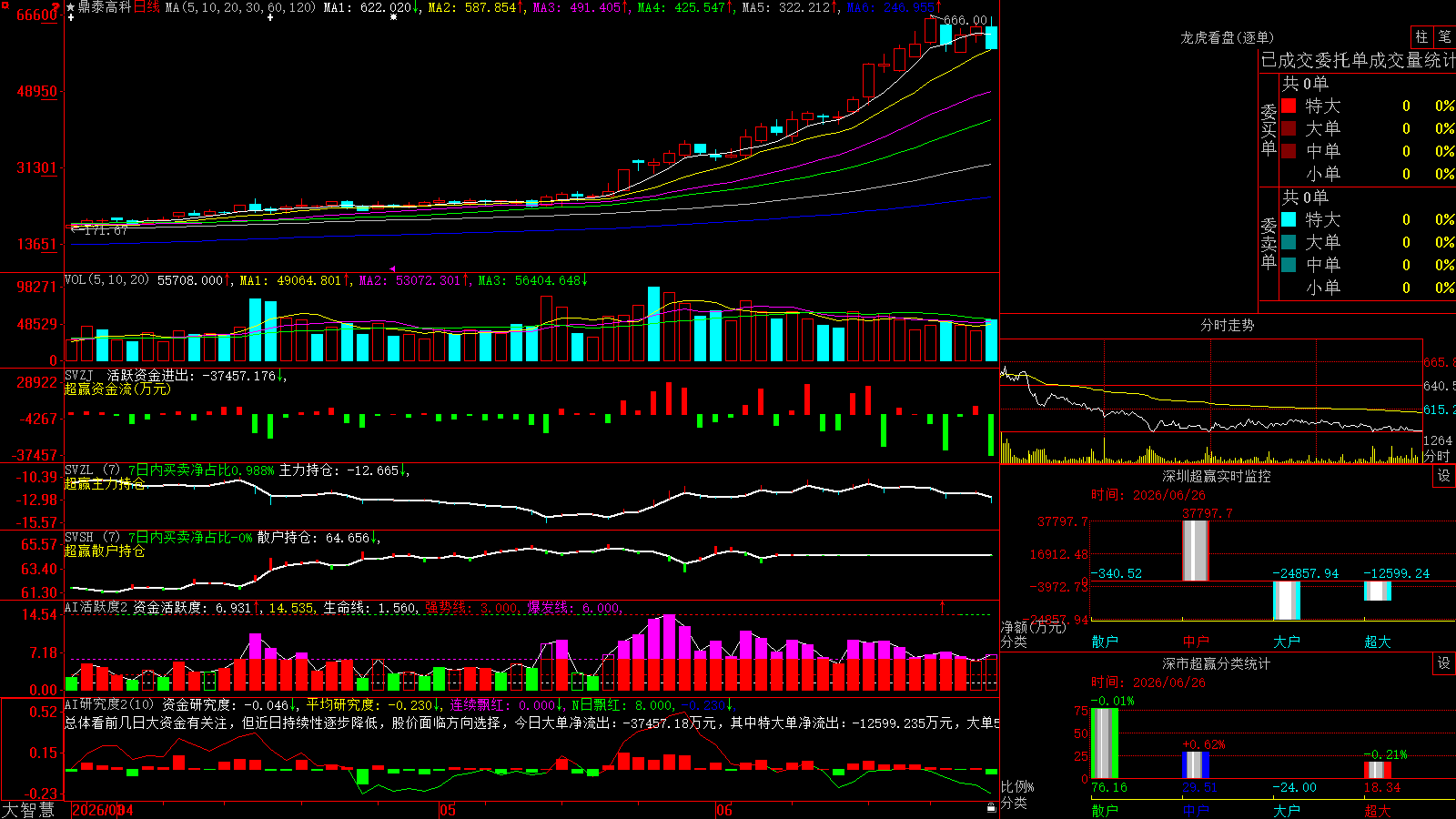Click the 强势线 3.000 label

coord(472,607)
